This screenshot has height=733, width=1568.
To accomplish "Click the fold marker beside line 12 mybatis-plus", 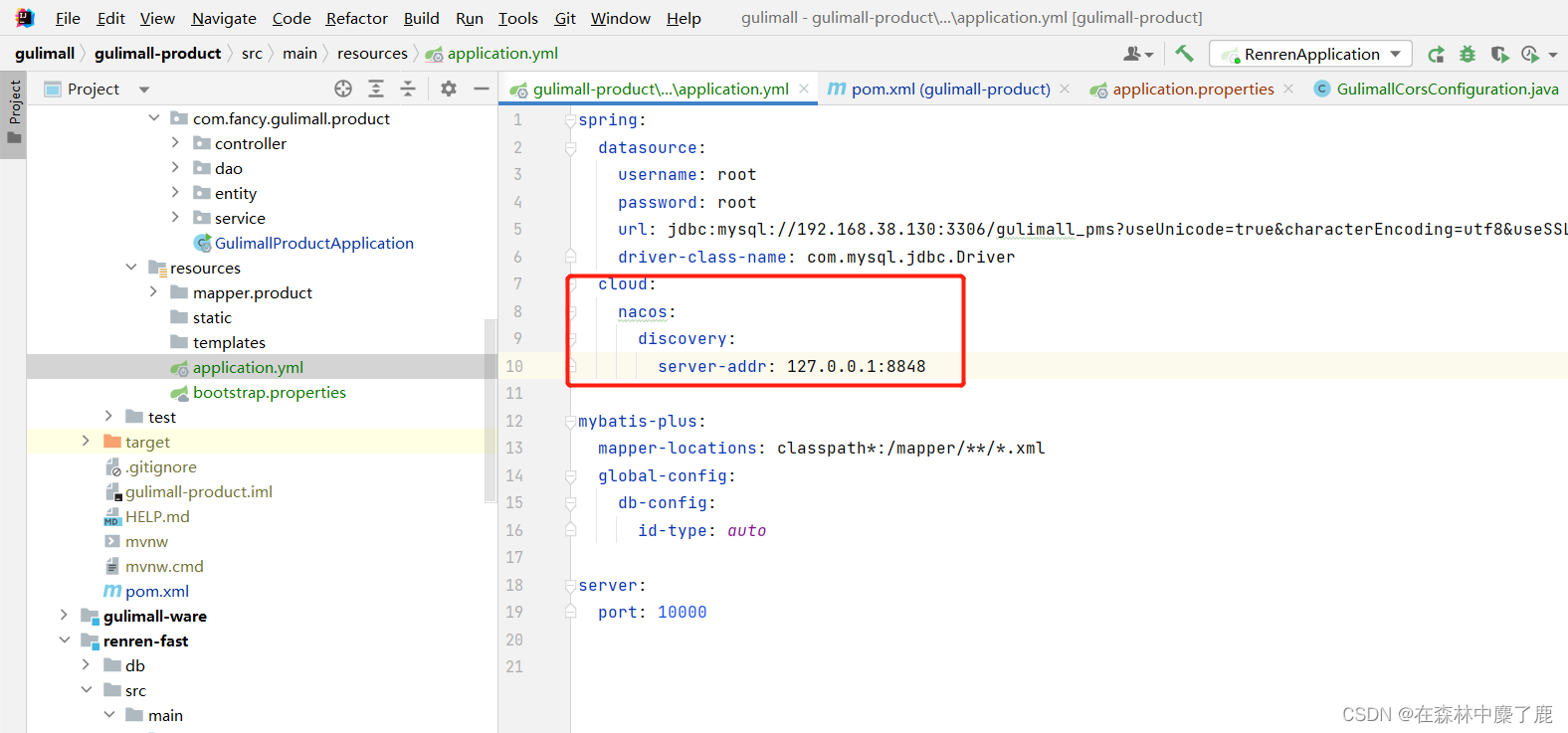I will [570, 422].
